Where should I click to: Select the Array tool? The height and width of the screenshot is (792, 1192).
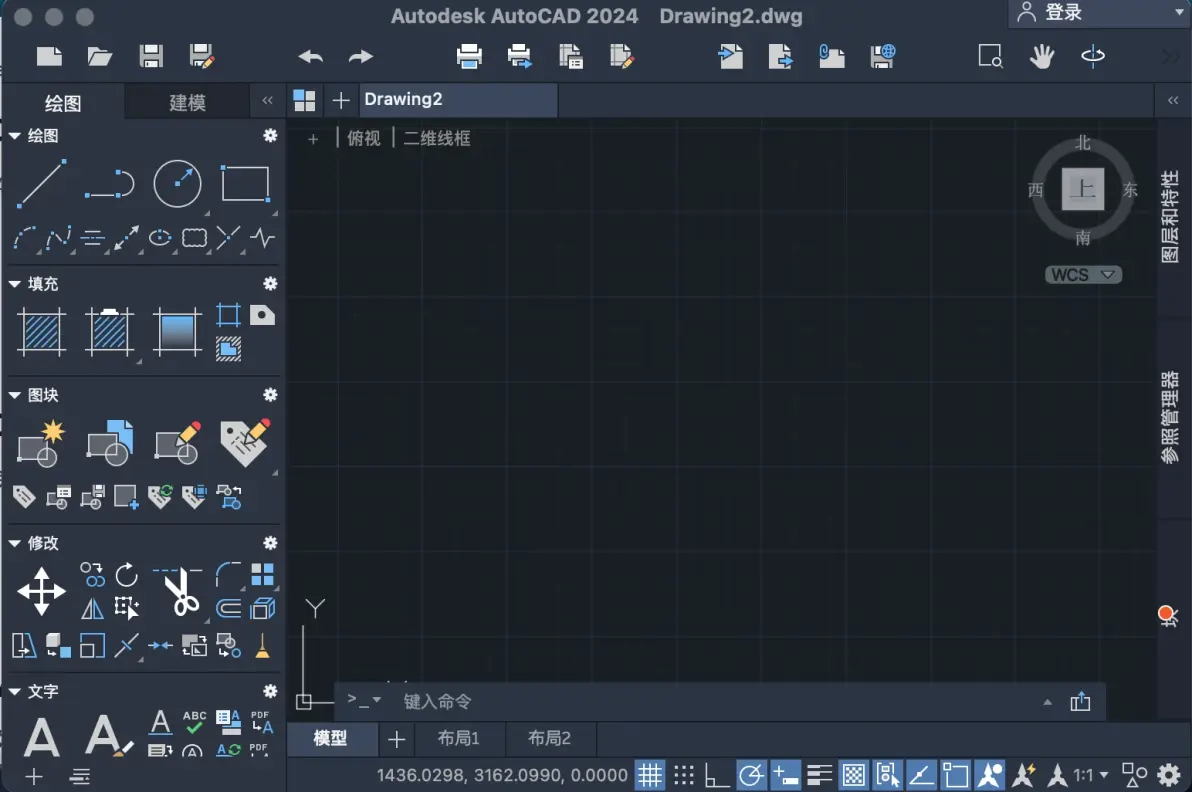(262, 575)
